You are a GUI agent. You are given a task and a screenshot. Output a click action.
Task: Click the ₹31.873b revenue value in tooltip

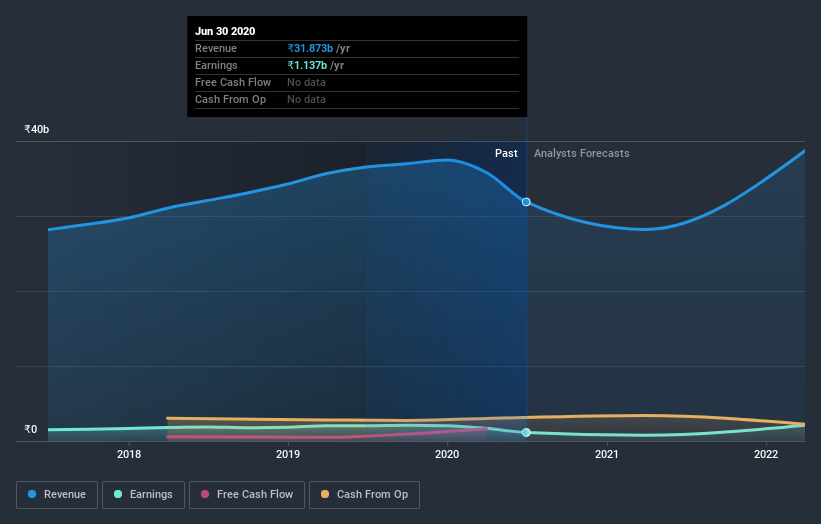click(x=310, y=48)
